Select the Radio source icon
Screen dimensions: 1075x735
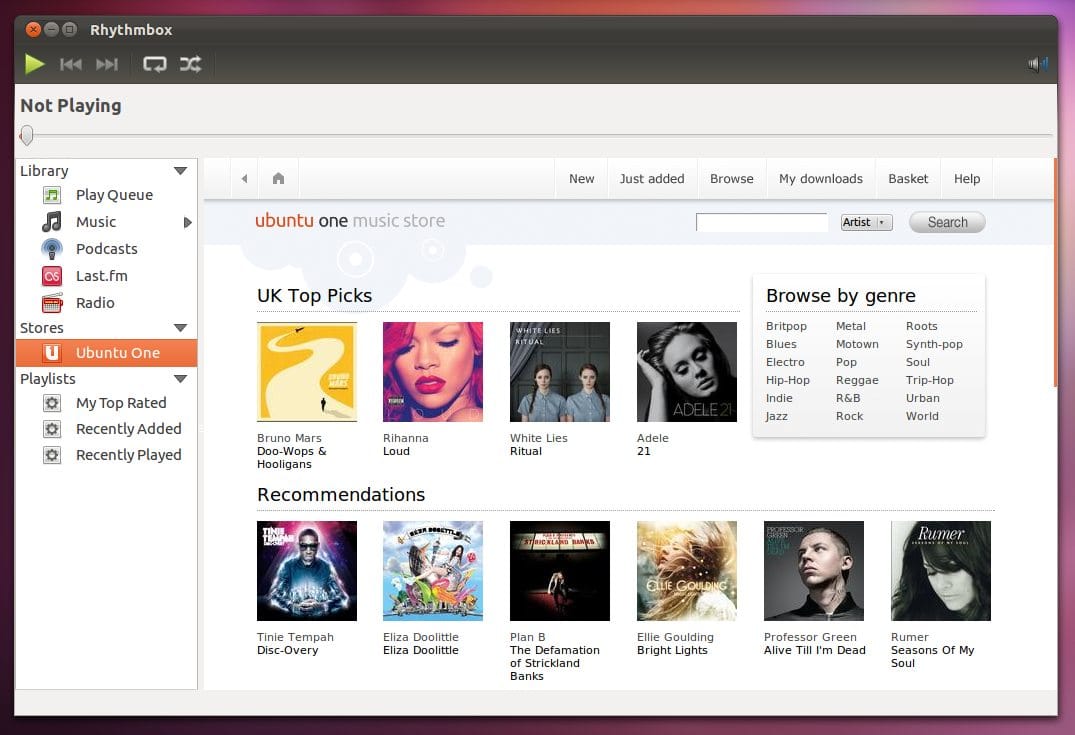[52, 302]
